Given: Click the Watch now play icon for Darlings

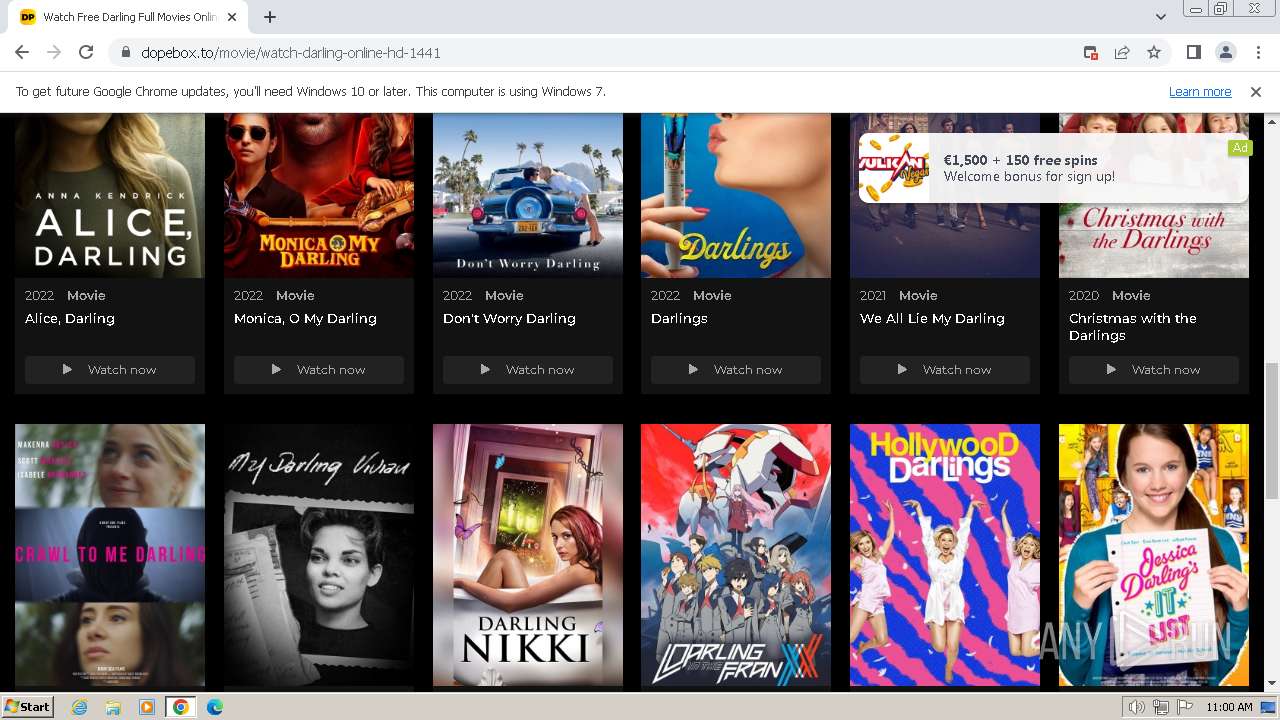Looking at the screenshot, I should pyautogui.click(x=693, y=370).
